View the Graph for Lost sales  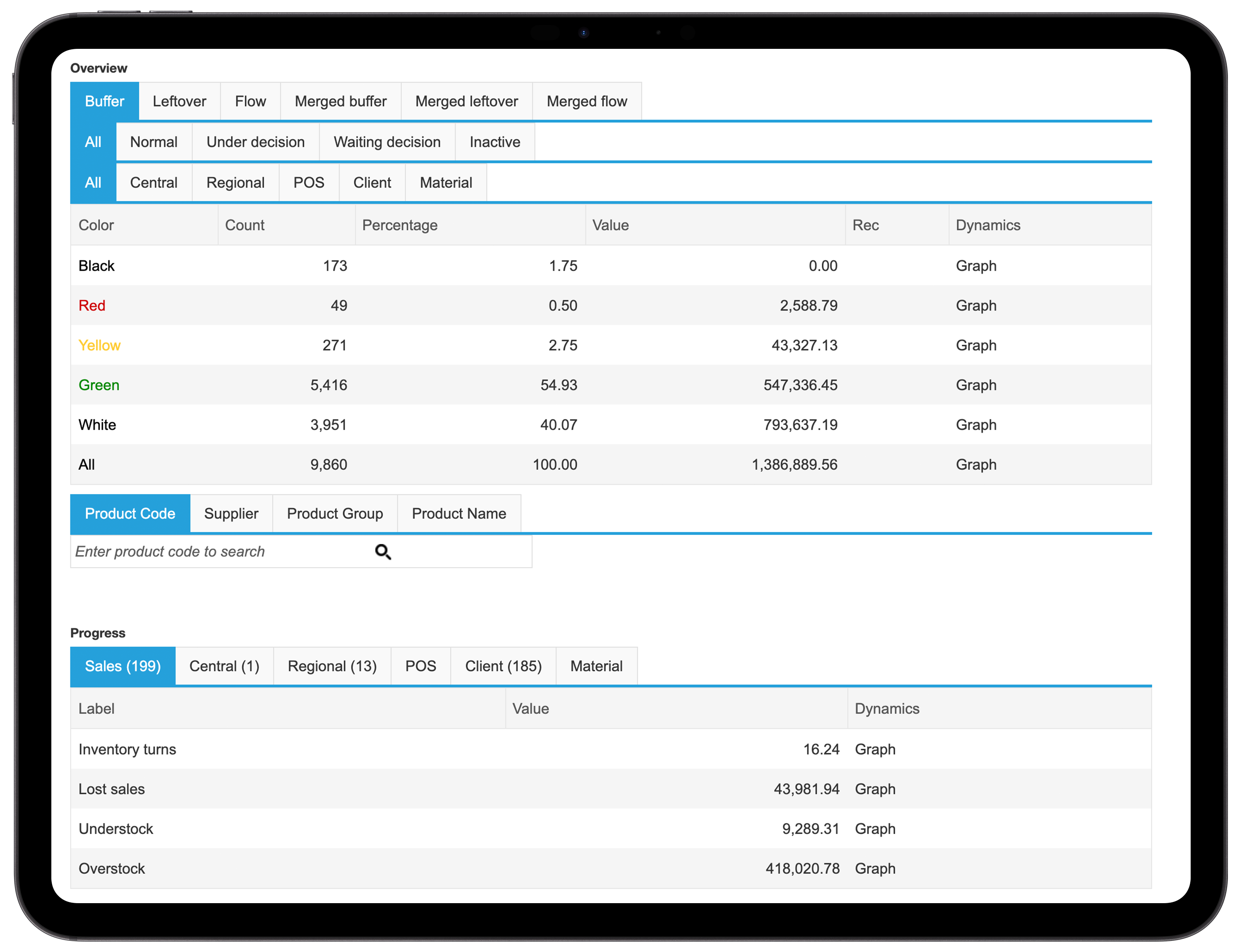click(x=875, y=789)
